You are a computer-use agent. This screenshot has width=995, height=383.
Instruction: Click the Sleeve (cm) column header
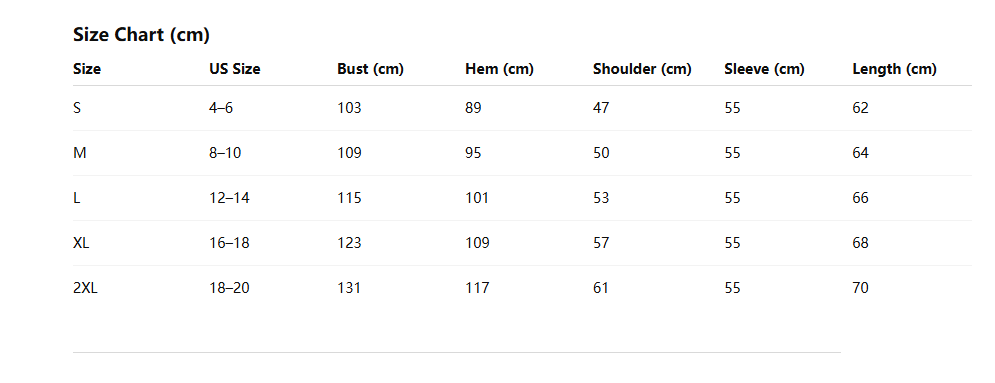[x=764, y=69]
